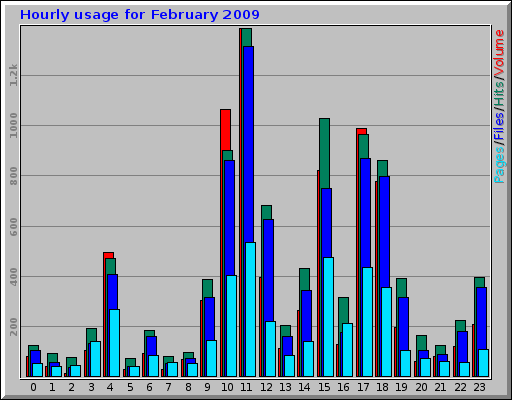The height and width of the screenshot is (400, 512).
Task: Click hour label '14' on x-axis
Action: (x=304, y=387)
